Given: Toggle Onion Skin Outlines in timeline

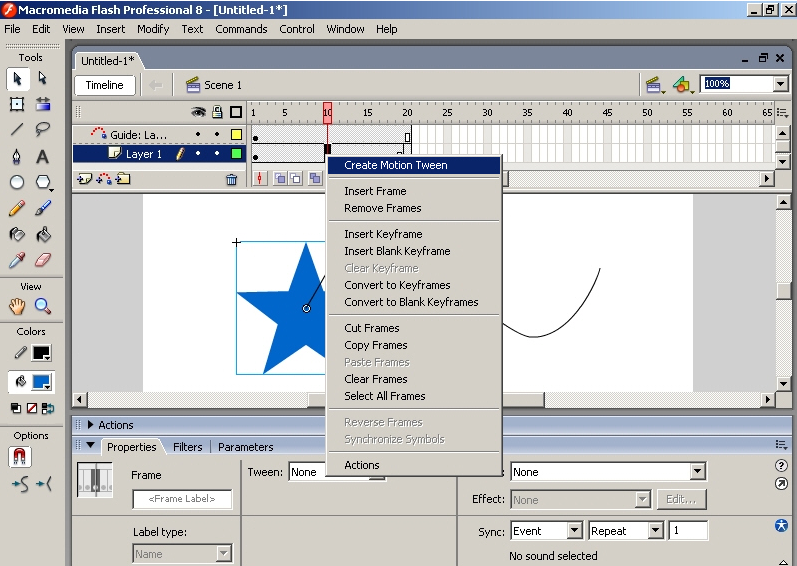Looking at the screenshot, I should coord(295,178).
